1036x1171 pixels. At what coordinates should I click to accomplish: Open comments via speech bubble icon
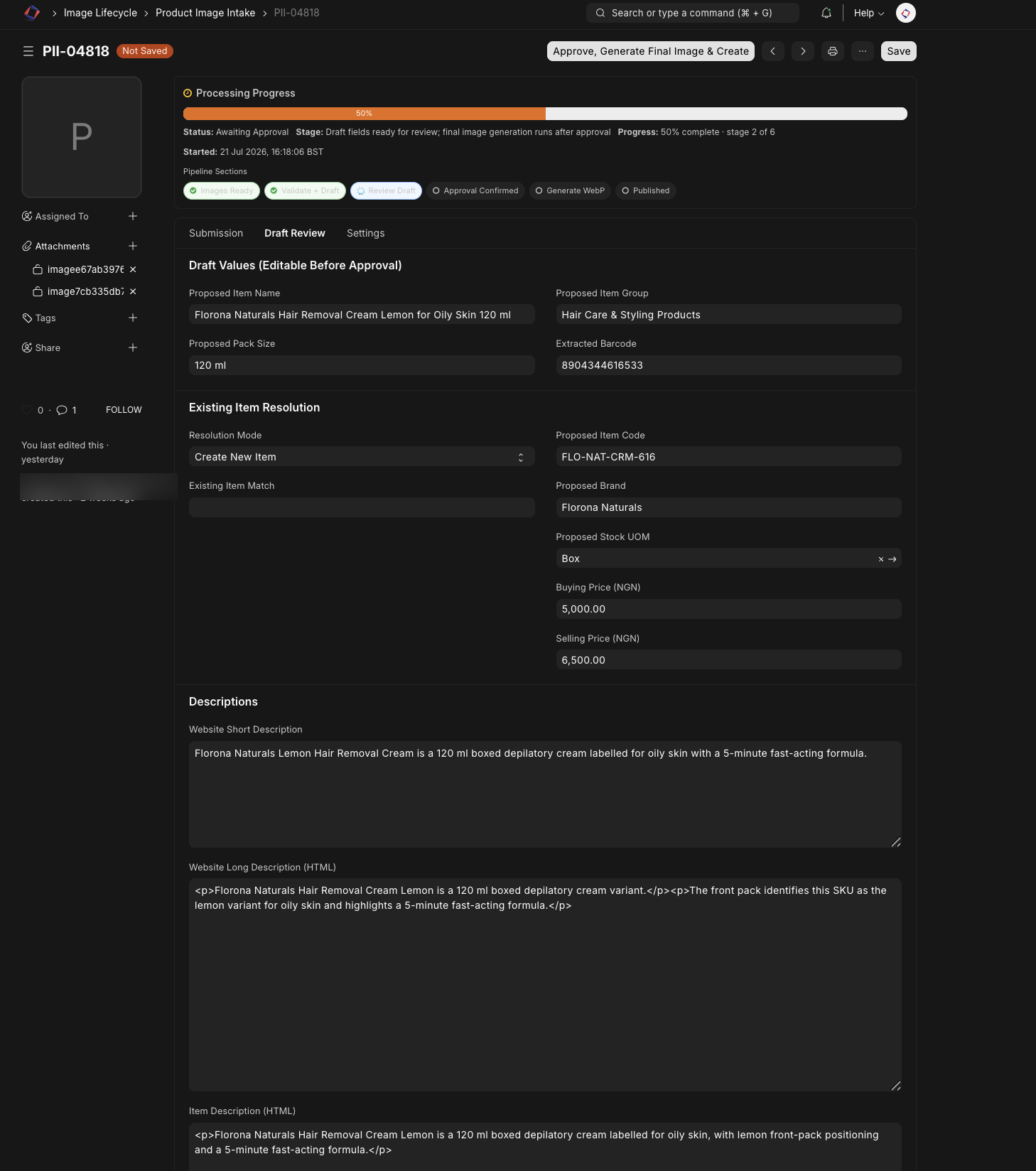click(x=62, y=410)
